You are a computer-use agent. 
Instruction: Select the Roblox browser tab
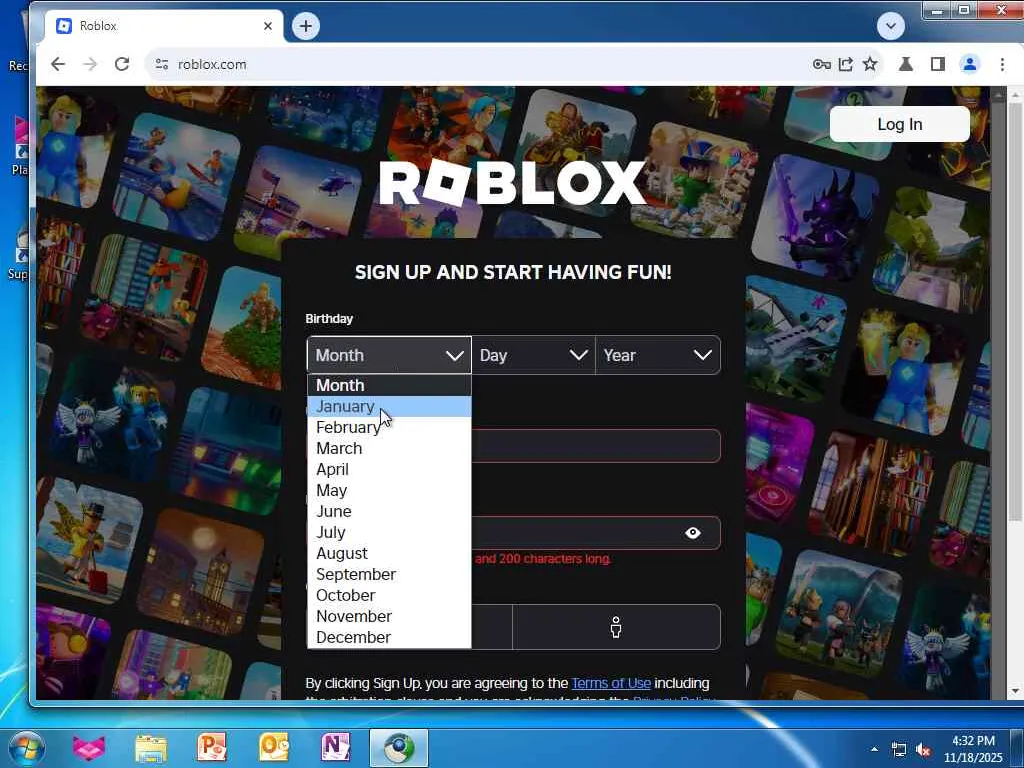pos(163,26)
